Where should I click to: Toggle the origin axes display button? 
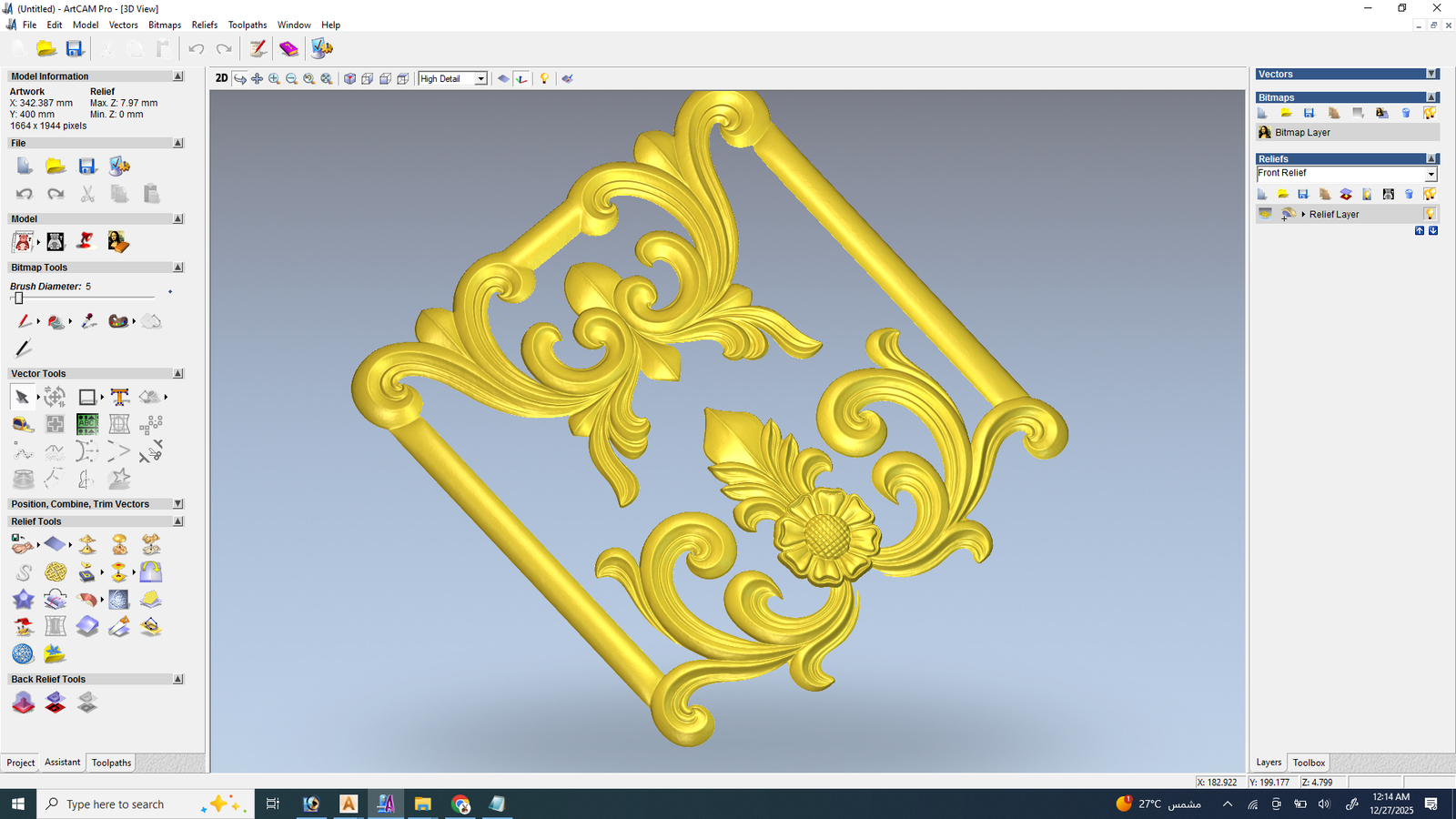[x=521, y=79]
